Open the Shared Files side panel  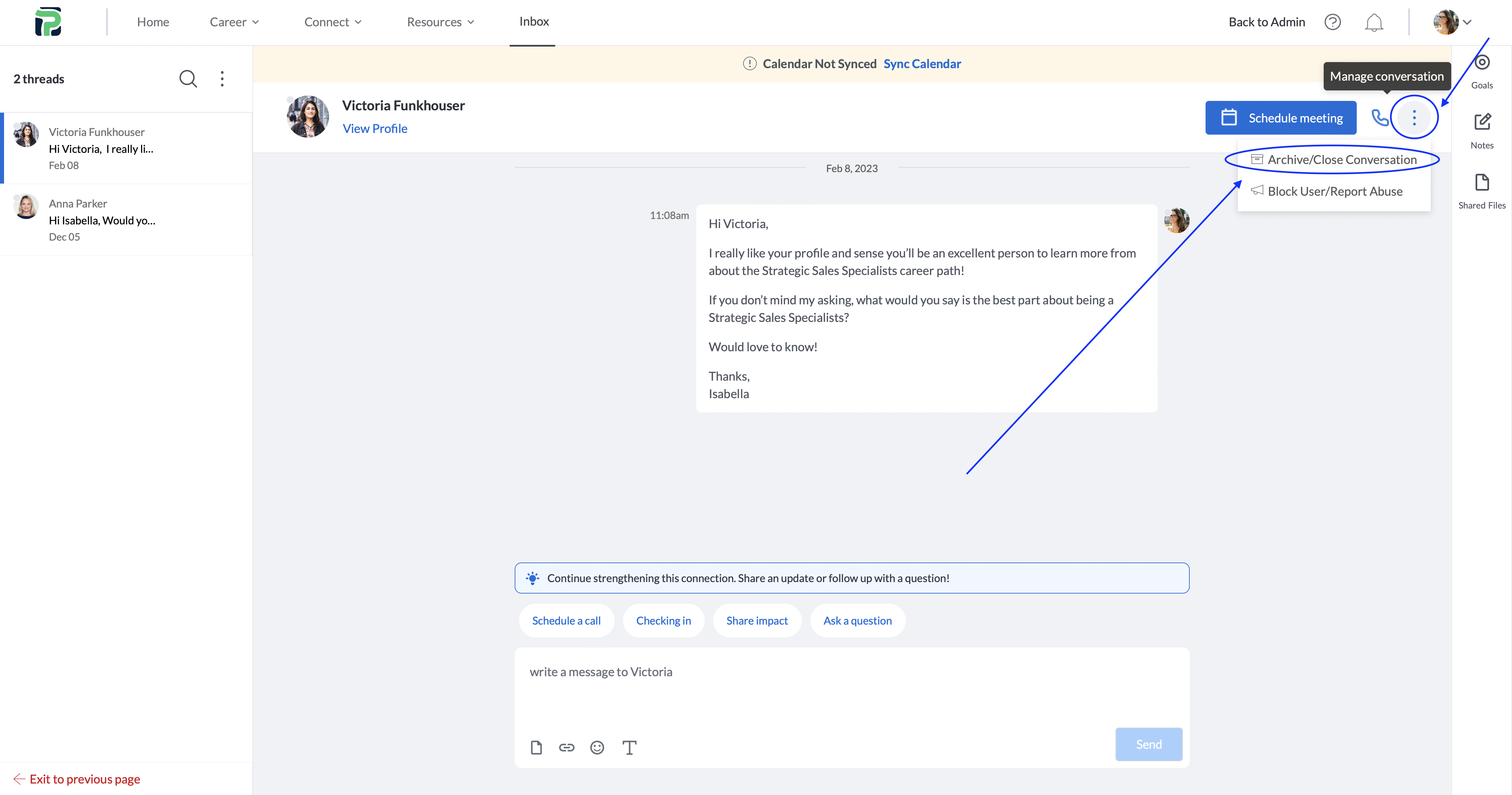[1482, 191]
